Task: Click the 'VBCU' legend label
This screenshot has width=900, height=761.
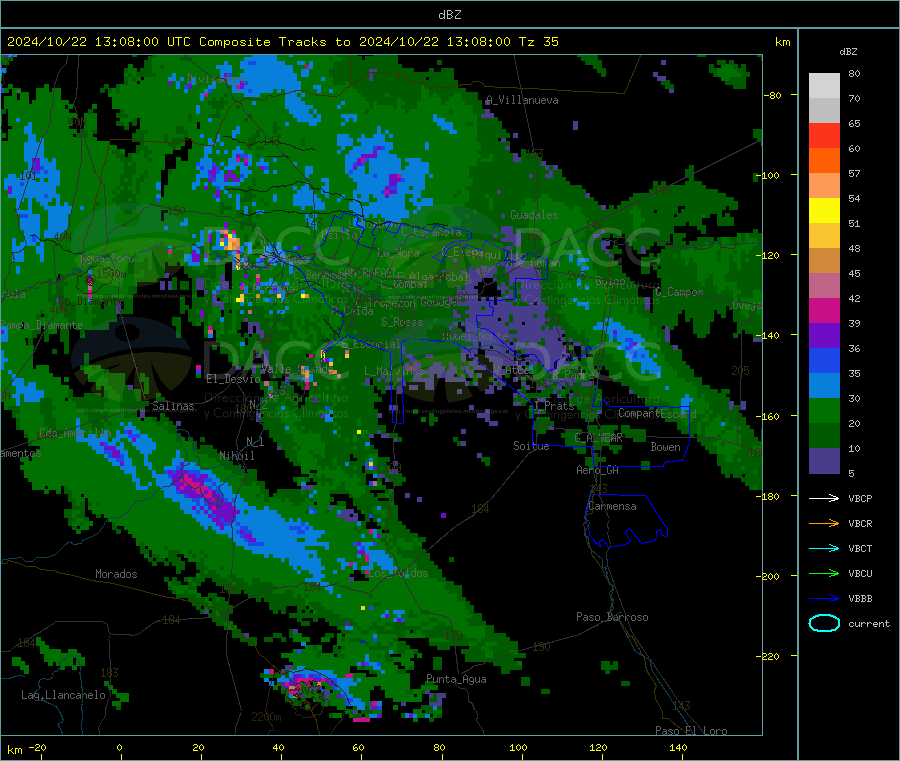Action: point(860,573)
